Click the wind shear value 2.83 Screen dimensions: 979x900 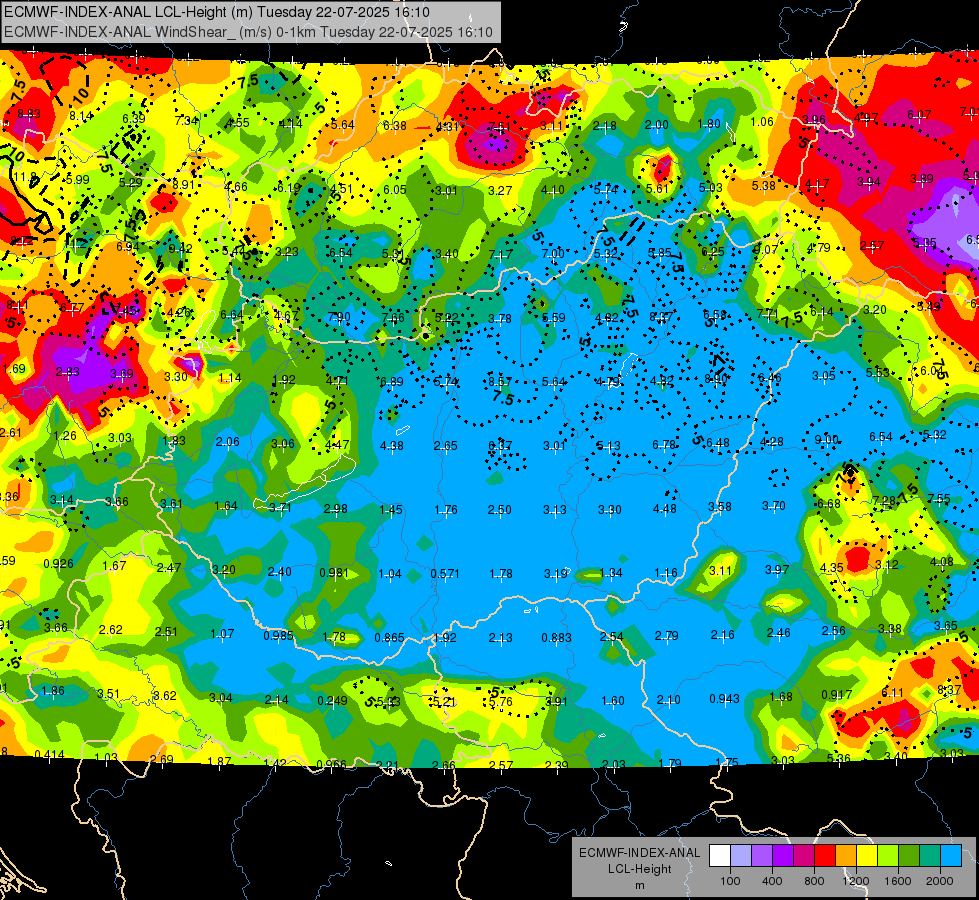click(x=67, y=372)
